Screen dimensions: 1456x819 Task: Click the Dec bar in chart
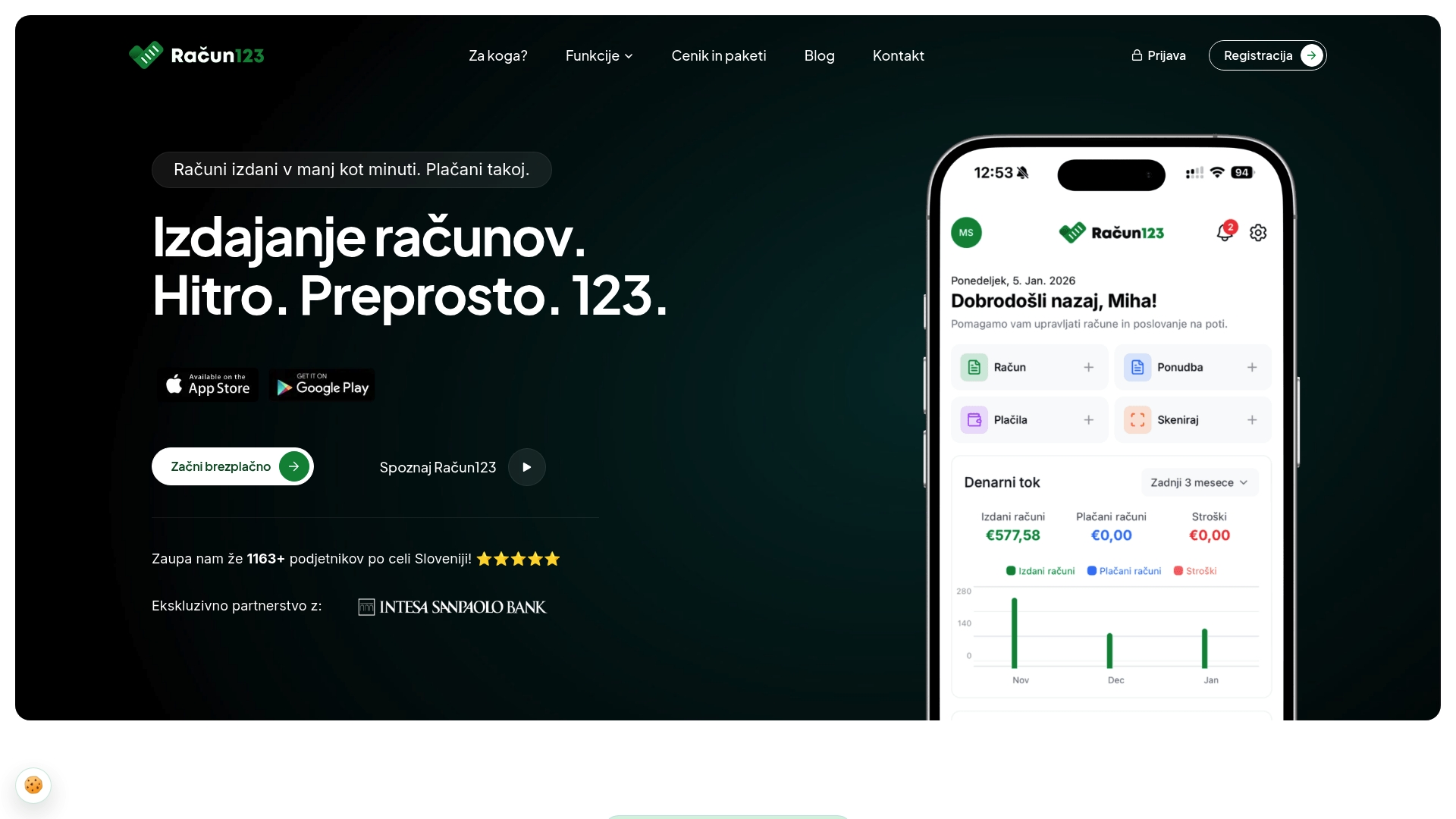(x=1109, y=651)
